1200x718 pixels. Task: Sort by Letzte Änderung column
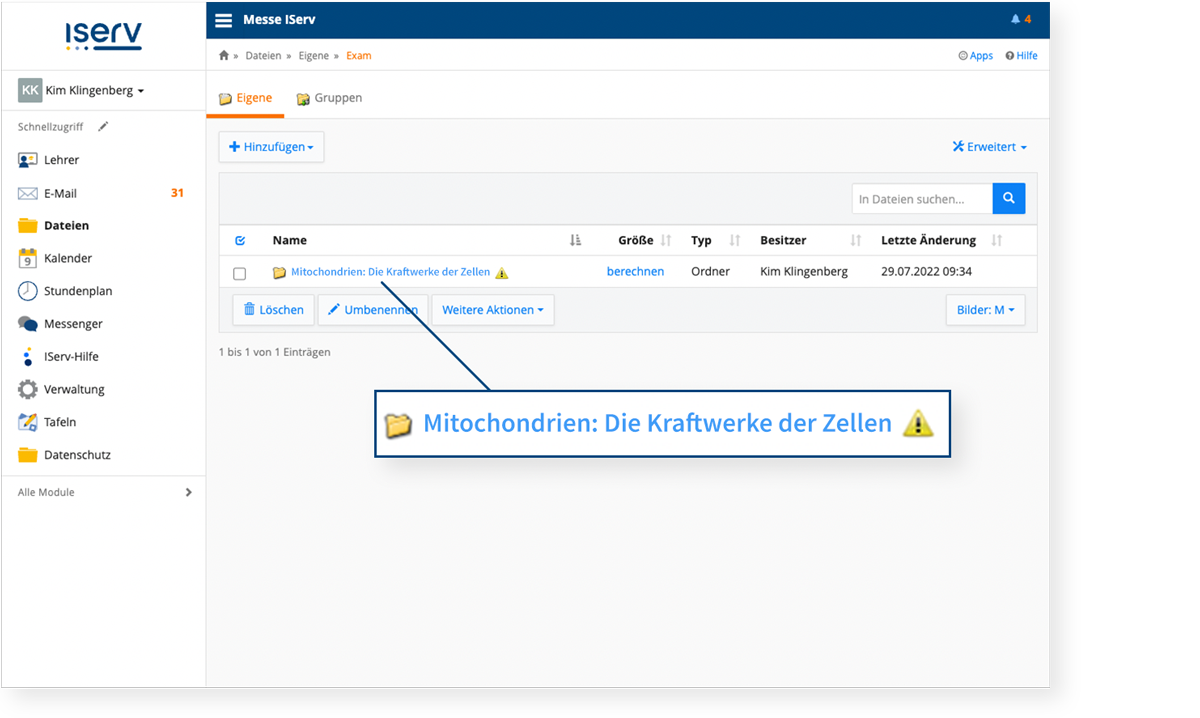coord(940,240)
